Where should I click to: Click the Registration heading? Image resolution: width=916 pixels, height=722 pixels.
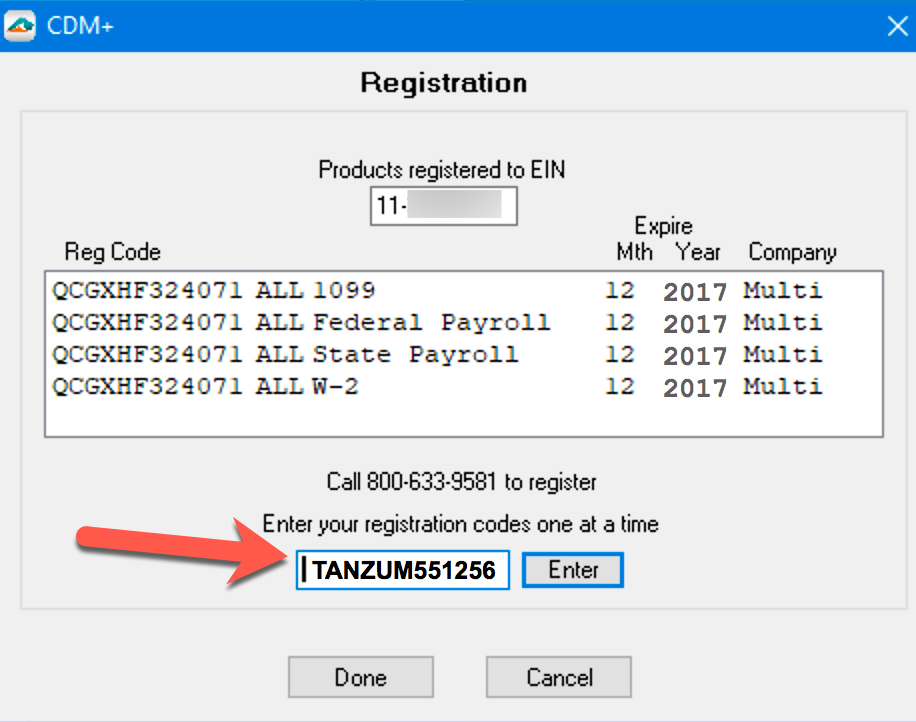click(443, 82)
